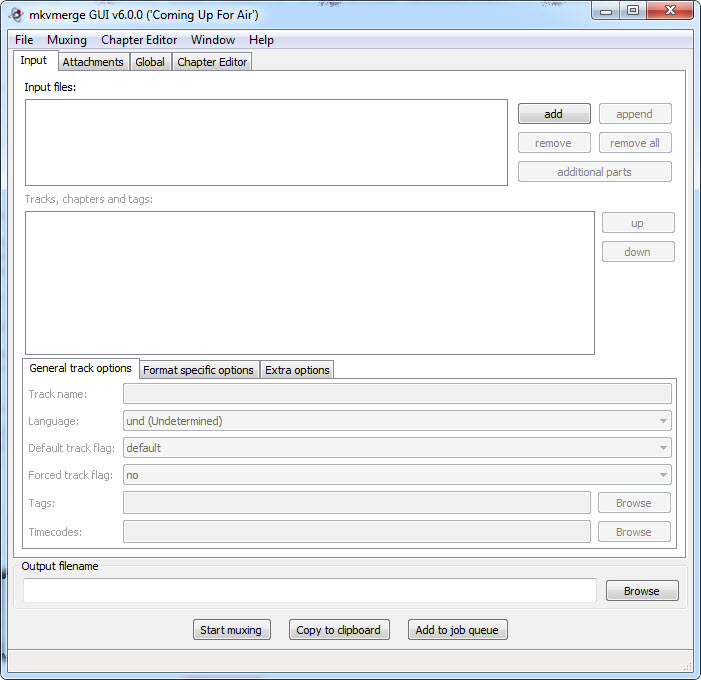Minimize the mkvmerge GUI window
Image resolution: width=701 pixels, height=680 pixels.
click(606, 11)
